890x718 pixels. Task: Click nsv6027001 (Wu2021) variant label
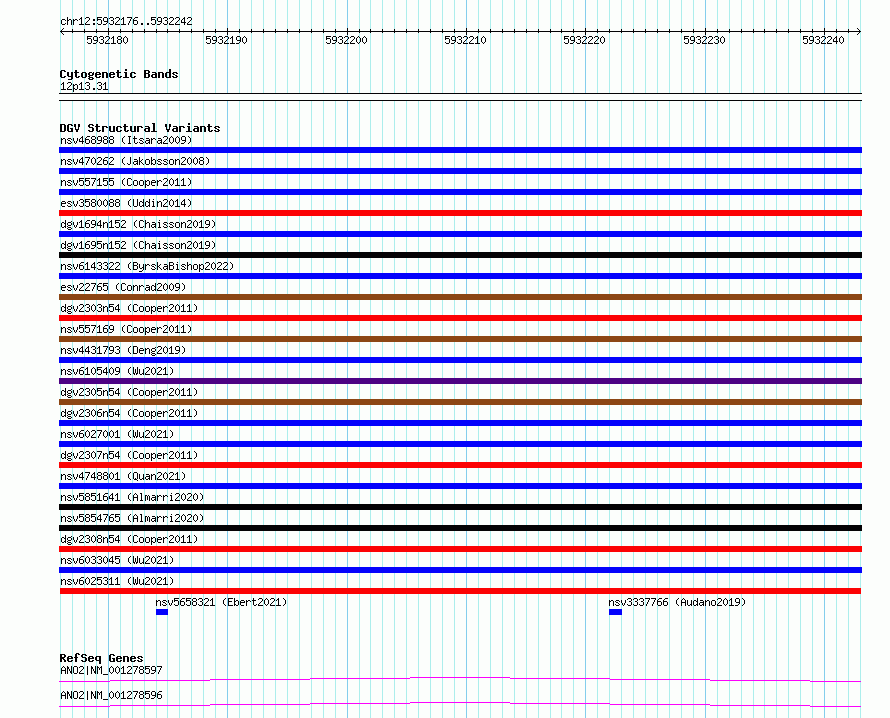[117, 434]
